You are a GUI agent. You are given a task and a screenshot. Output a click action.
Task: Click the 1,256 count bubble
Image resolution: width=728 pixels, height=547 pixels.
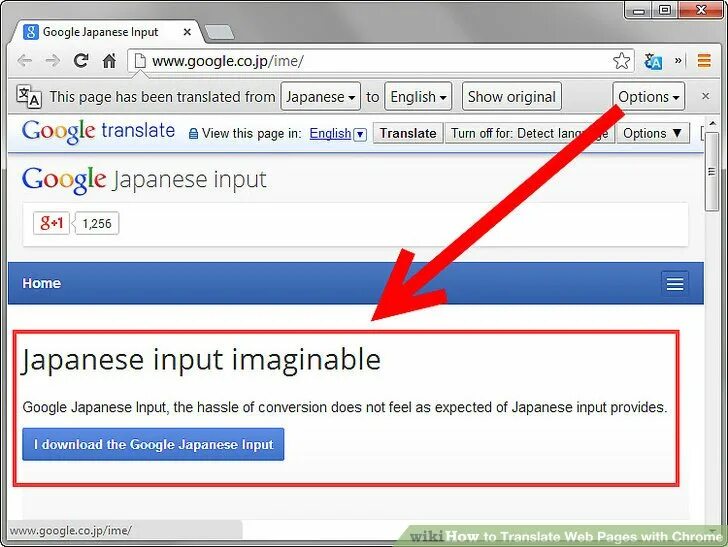coord(97,223)
